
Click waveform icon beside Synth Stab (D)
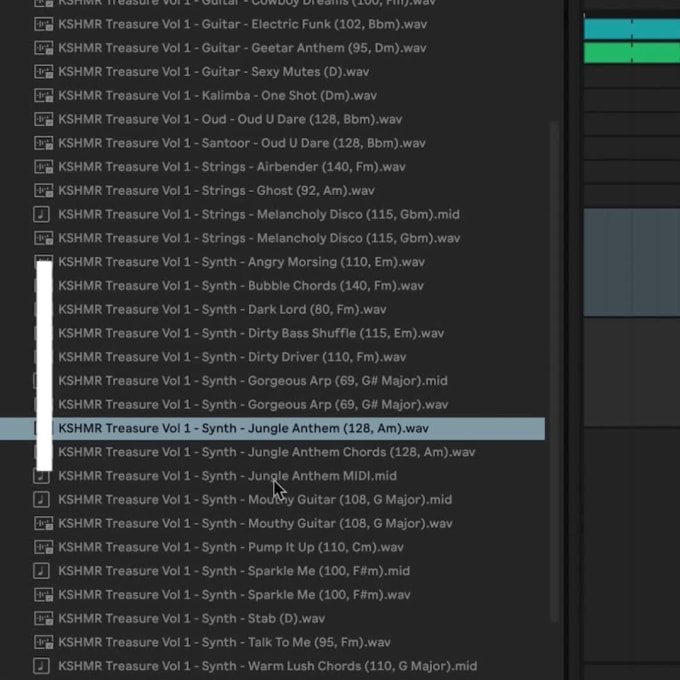tap(43, 618)
